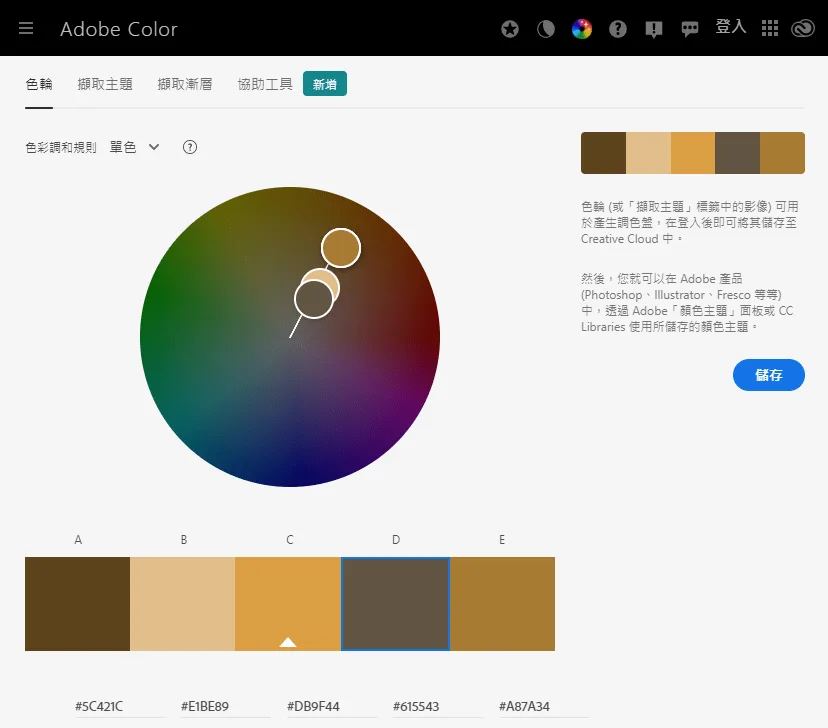Viewport: 828px width, 728px height.
Task: Expand the 單色 harmony rule dropdown
Action: coord(134,147)
